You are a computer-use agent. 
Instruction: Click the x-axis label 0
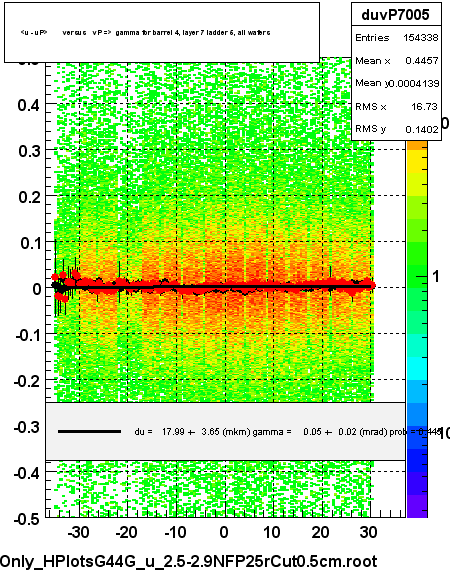224,532
